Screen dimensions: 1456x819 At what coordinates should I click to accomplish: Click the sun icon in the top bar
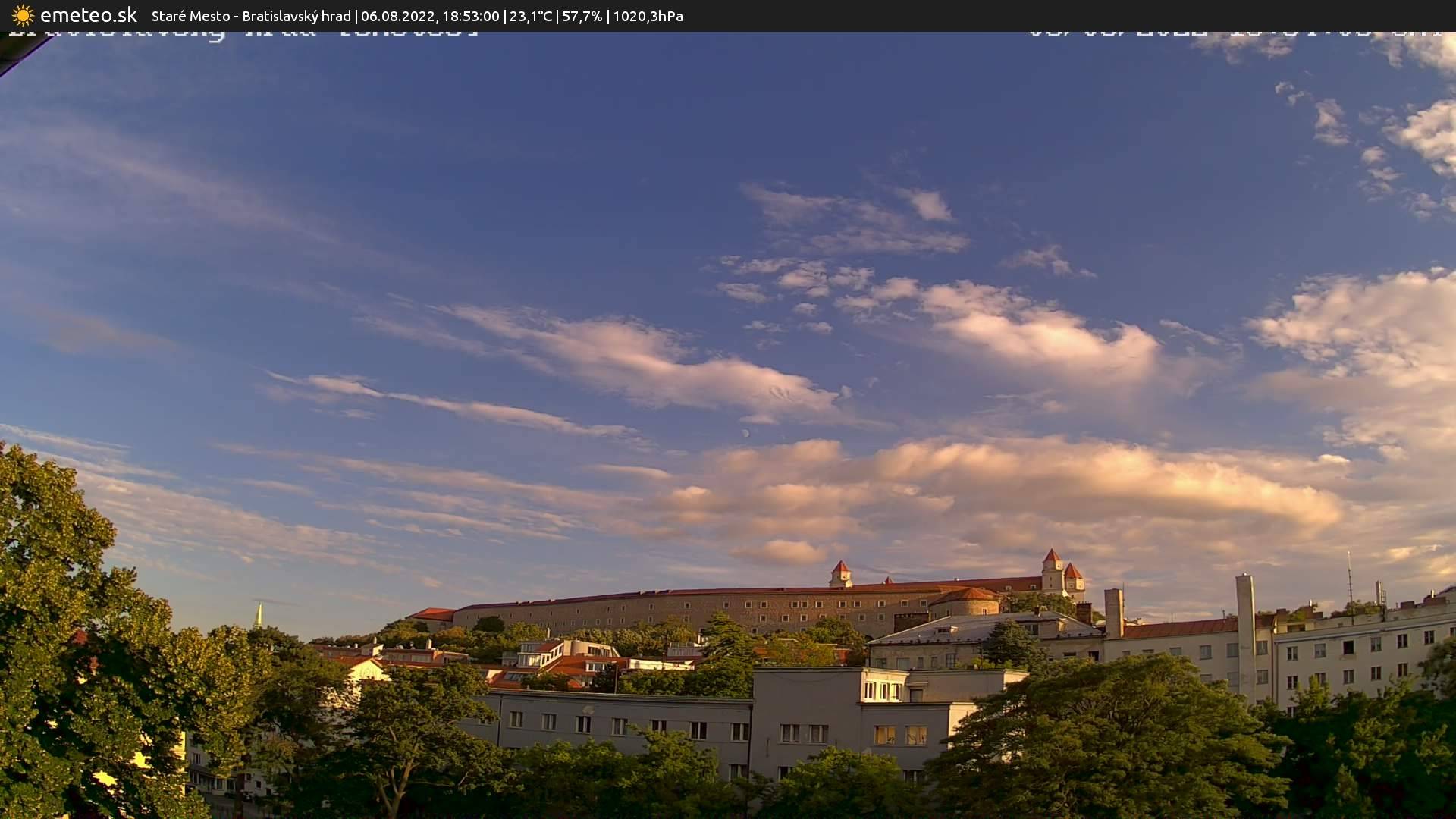22,15
